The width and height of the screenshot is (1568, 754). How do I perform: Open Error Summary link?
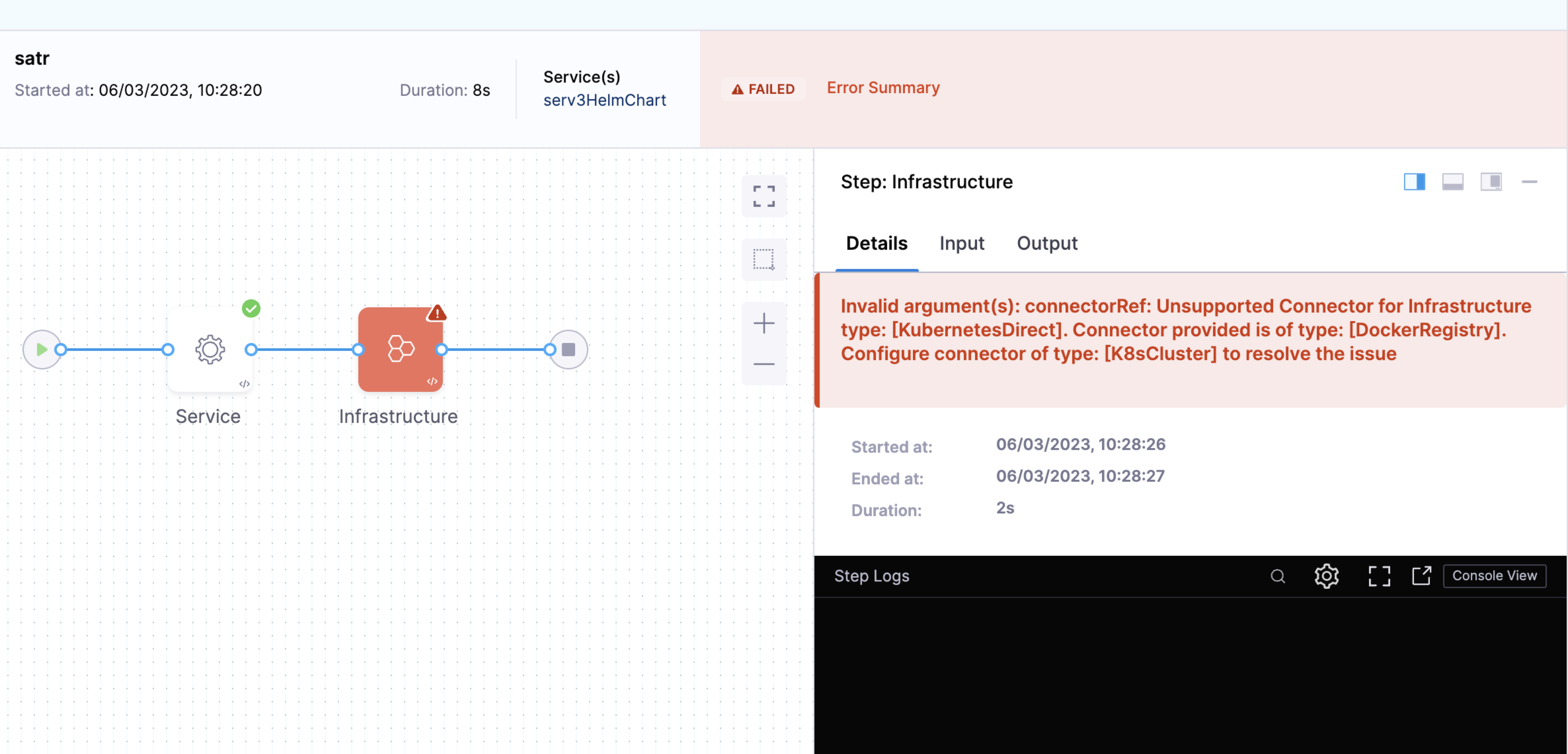click(882, 88)
